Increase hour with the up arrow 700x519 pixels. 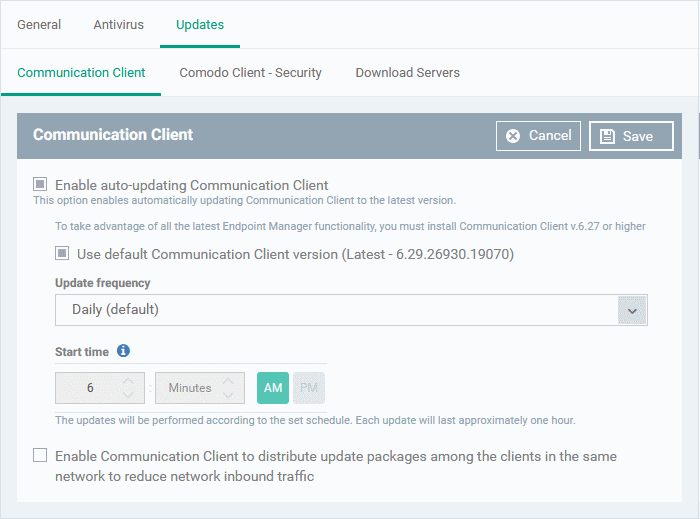(128, 381)
